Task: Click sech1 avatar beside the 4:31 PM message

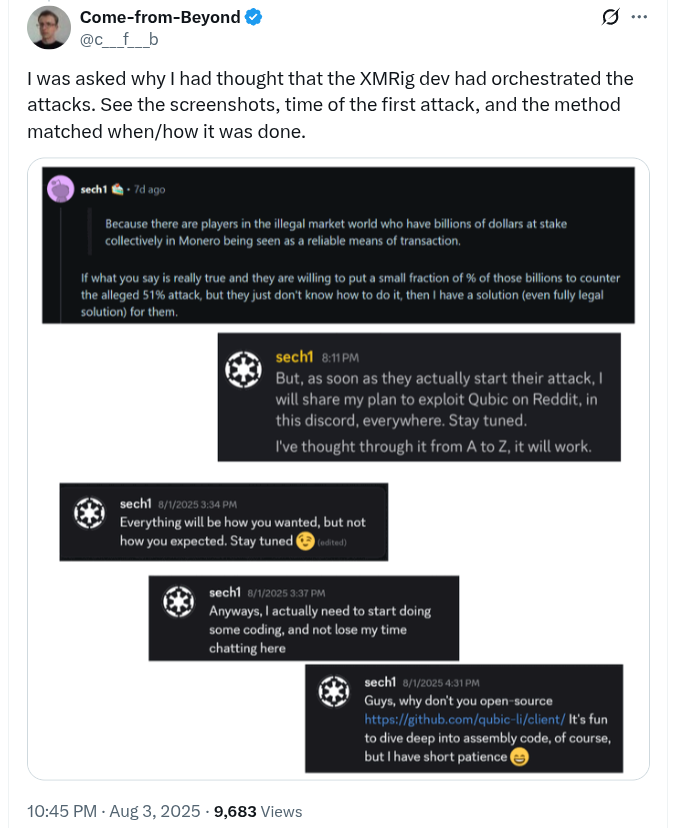Action: (333, 690)
